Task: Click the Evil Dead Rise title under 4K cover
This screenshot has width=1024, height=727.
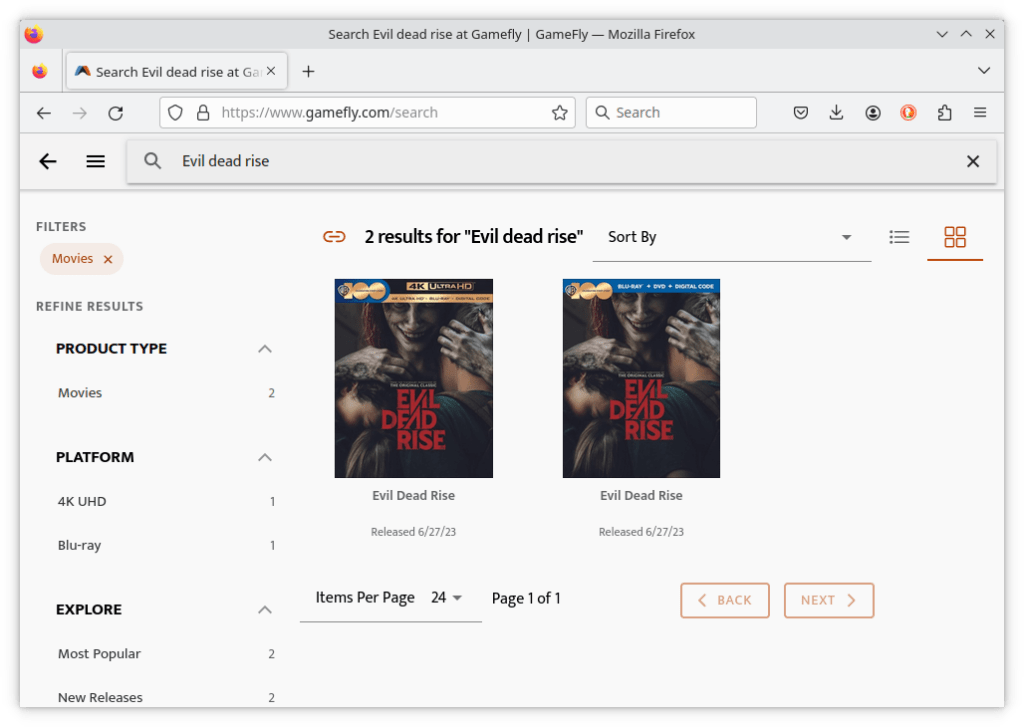Action: (x=413, y=496)
